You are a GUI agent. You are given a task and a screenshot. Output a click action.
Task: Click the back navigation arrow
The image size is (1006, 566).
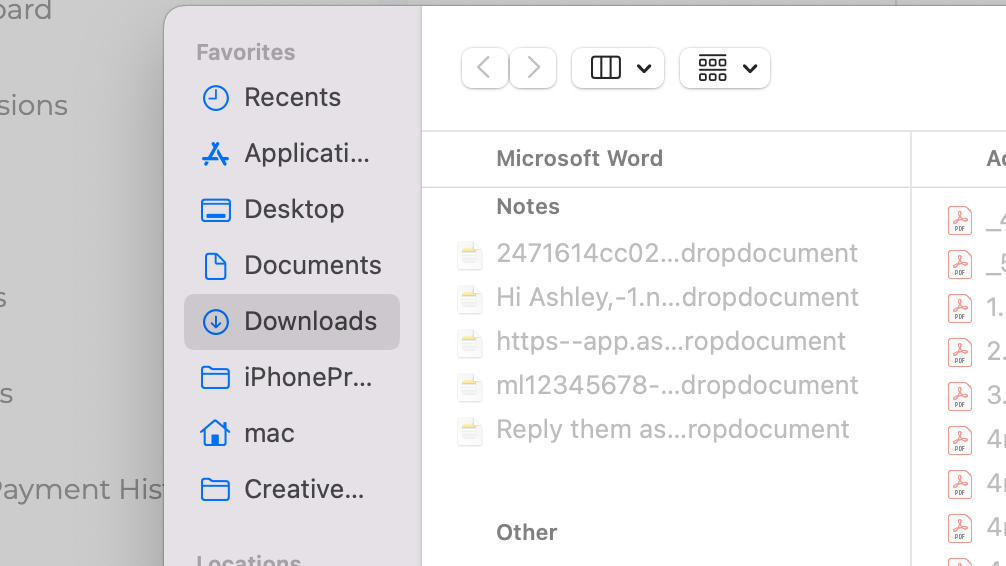pos(485,68)
